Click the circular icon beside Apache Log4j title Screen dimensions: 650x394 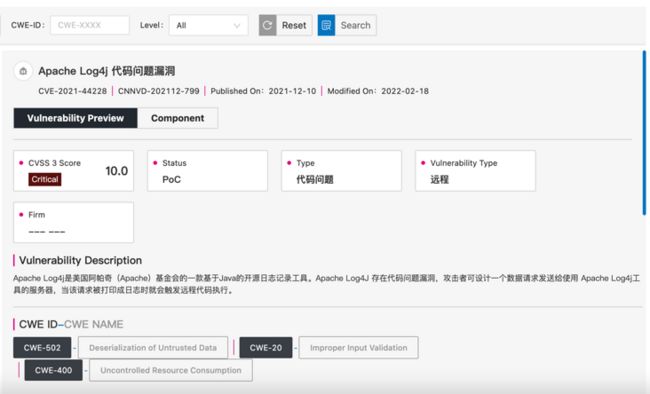(x=23, y=71)
